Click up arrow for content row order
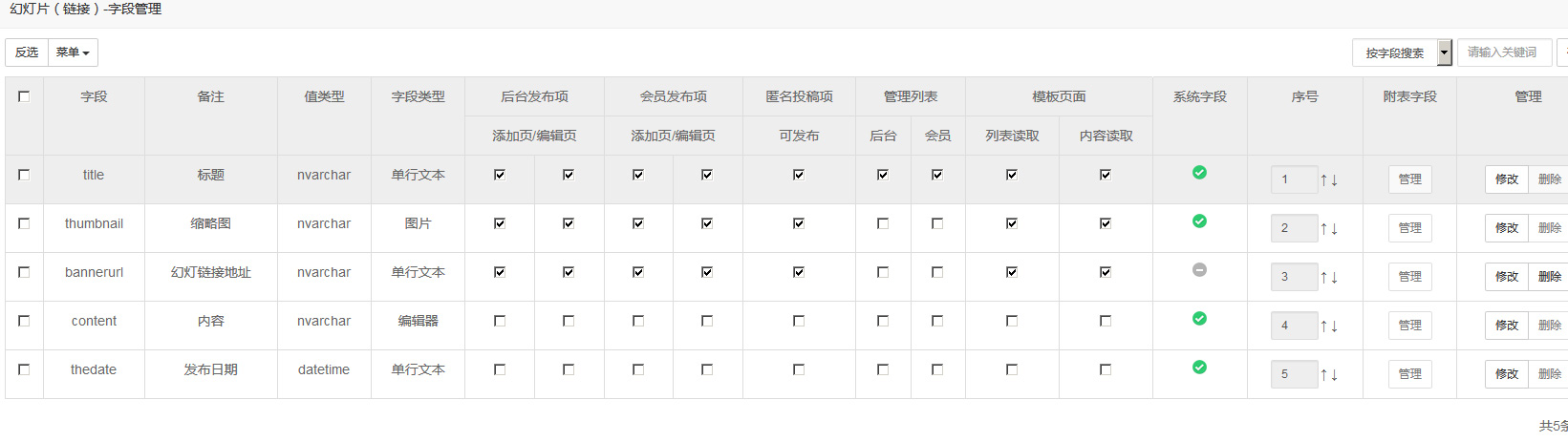The height and width of the screenshot is (442, 1568). pyautogui.click(x=1323, y=326)
